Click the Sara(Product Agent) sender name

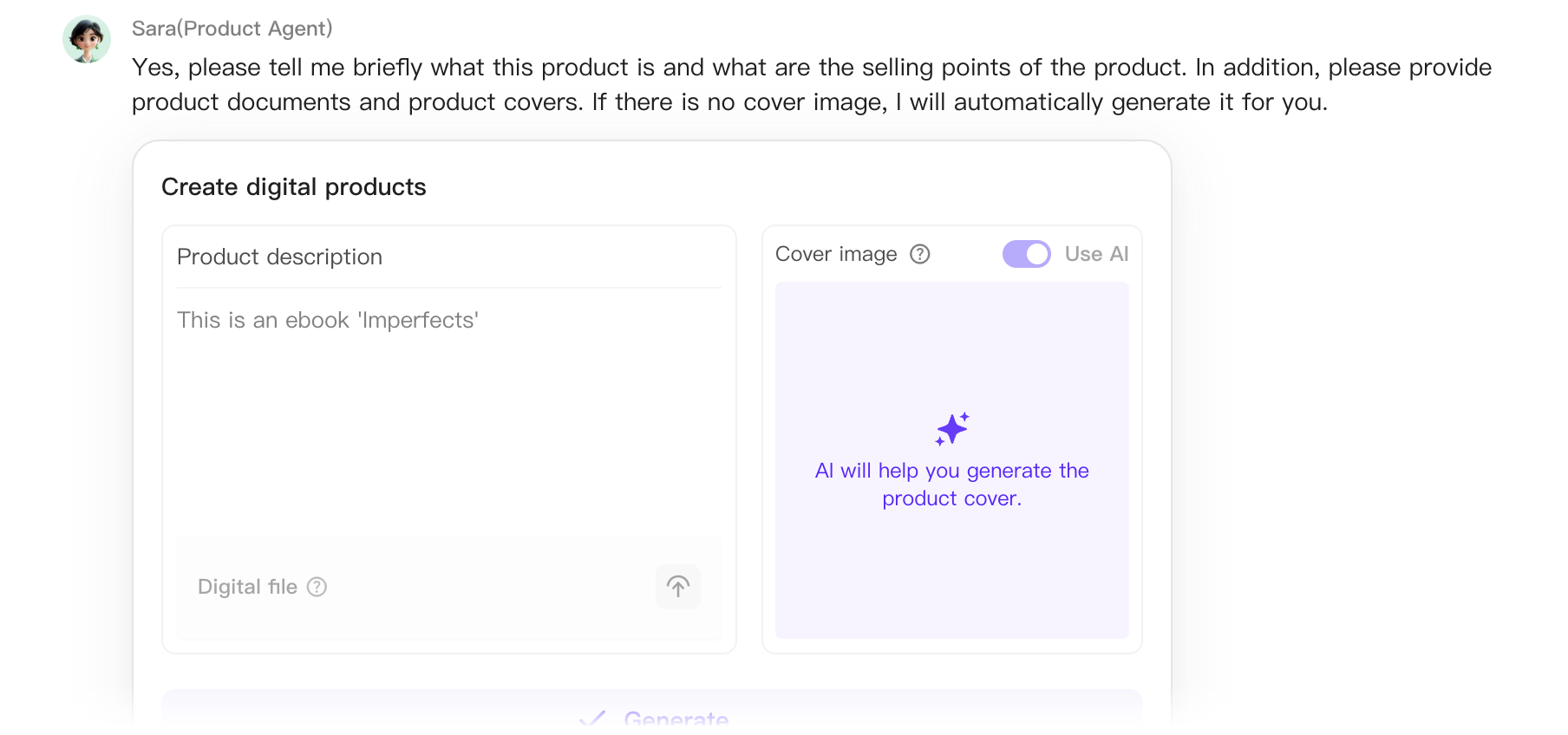pos(232,29)
